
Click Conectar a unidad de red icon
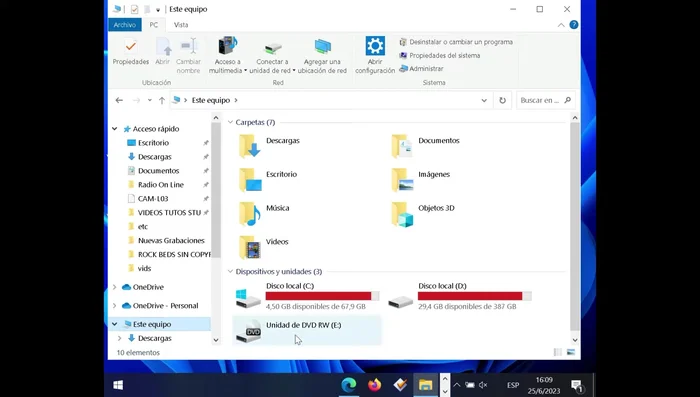click(x=272, y=47)
